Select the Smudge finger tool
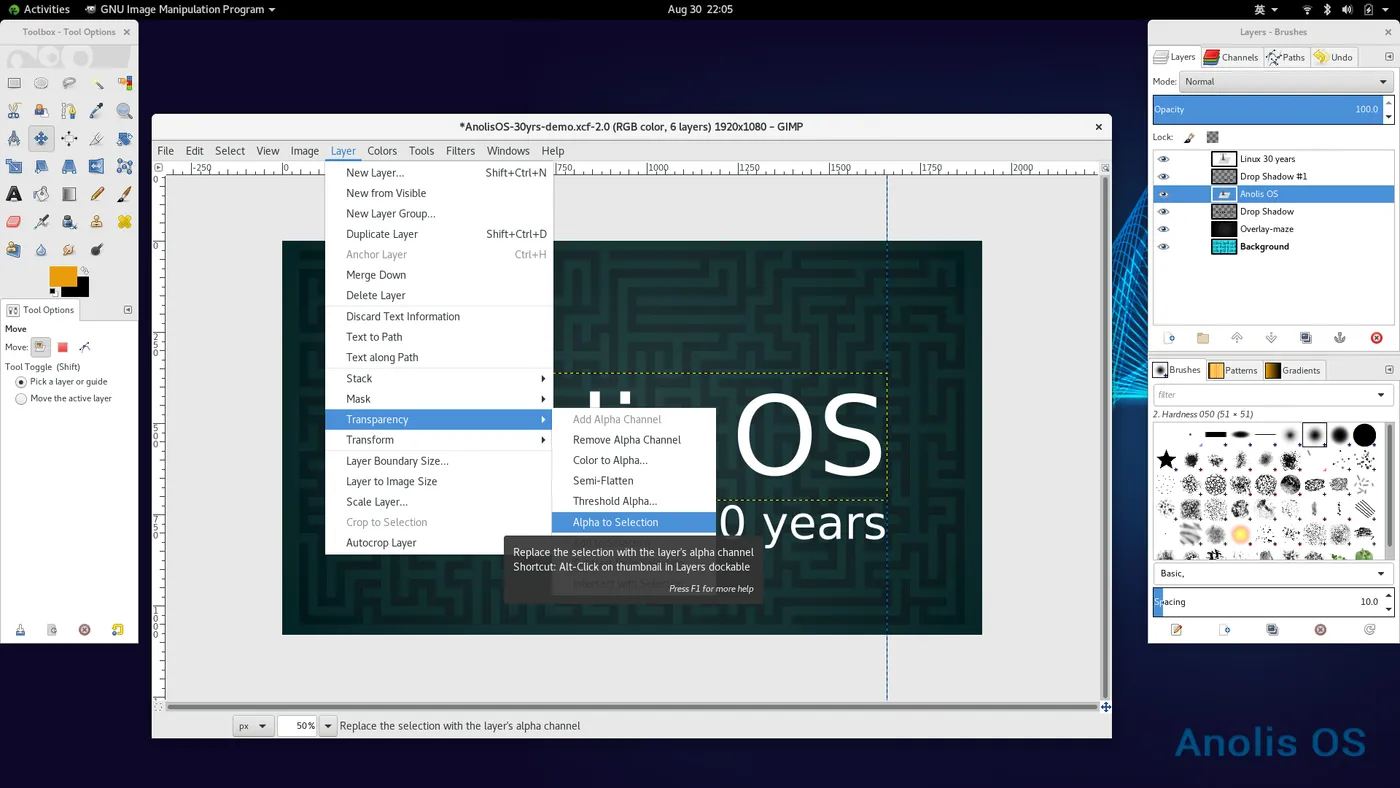The height and width of the screenshot is (788, 1400). 69,250
